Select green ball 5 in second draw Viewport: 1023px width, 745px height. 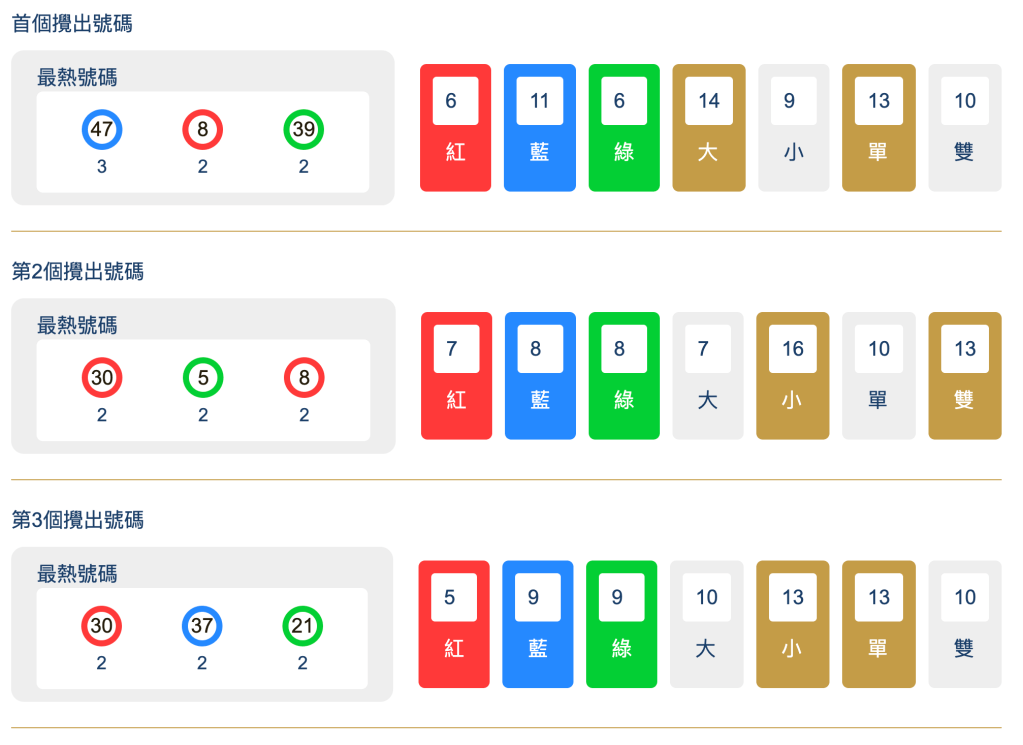pos(203,378)
